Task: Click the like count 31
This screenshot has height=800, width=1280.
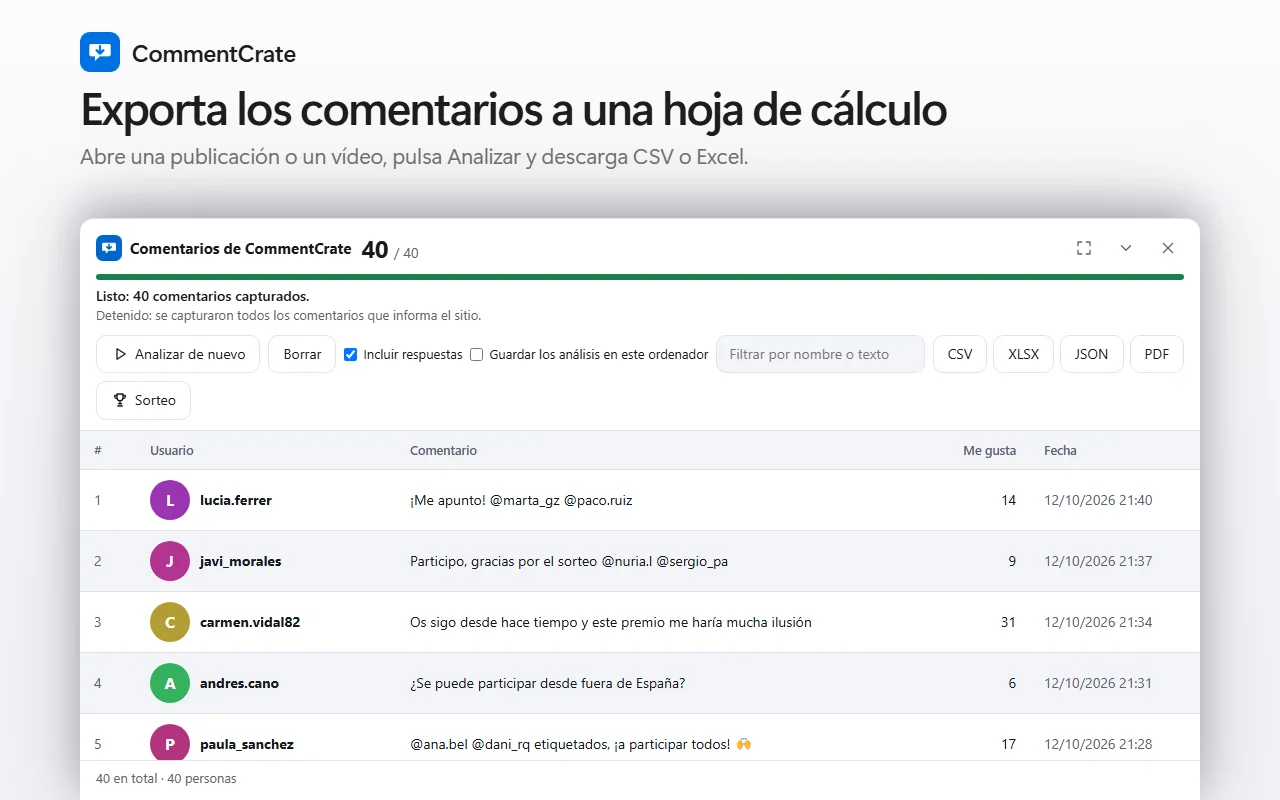Action: coord(1008,622)
